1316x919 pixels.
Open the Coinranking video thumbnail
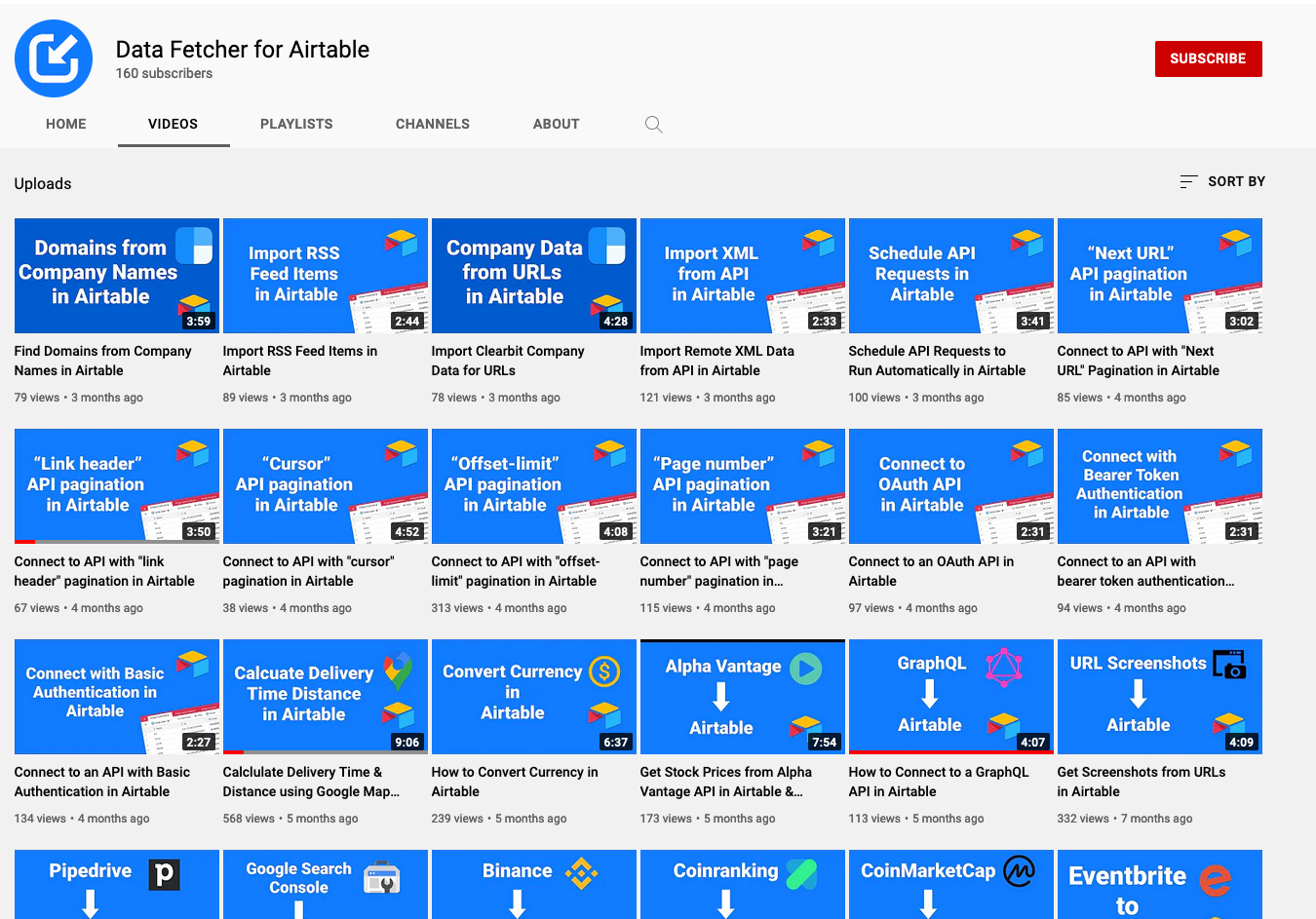point(743,885)
